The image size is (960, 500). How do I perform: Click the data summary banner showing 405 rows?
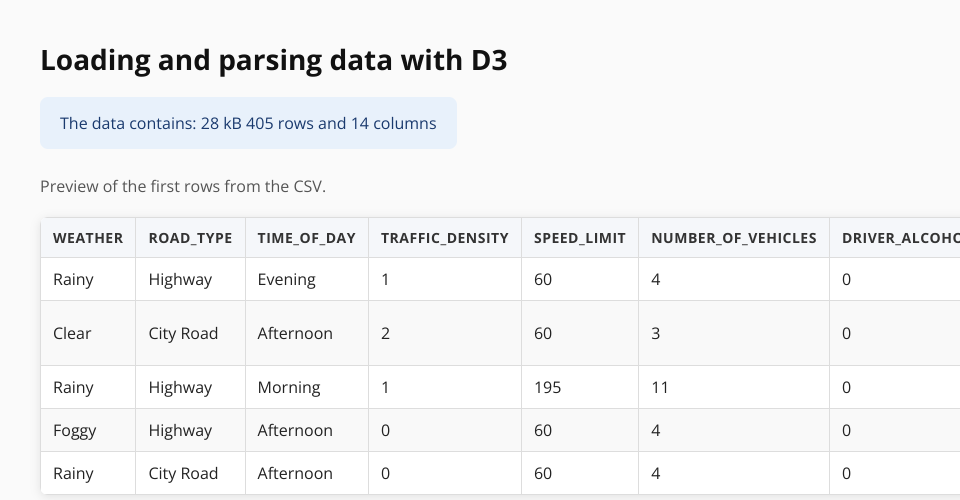tap(248, 124)
